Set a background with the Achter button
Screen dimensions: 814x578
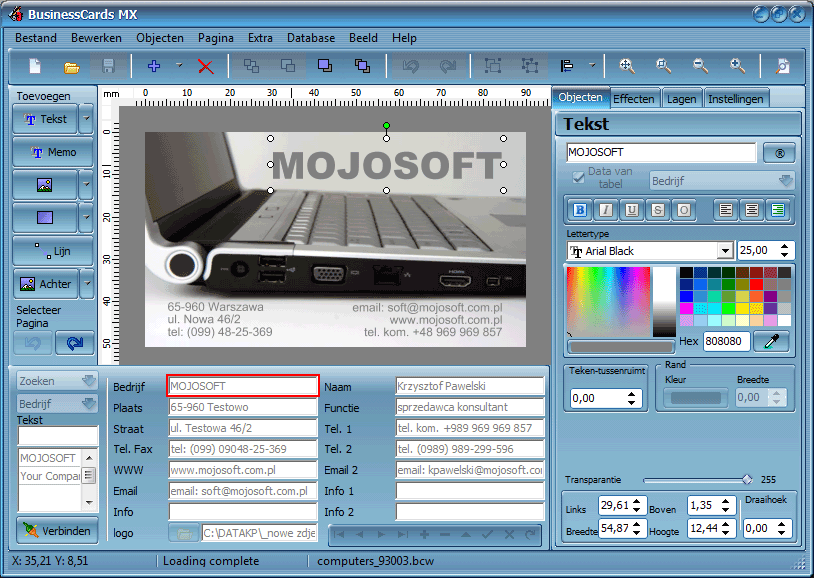point(46,284)
